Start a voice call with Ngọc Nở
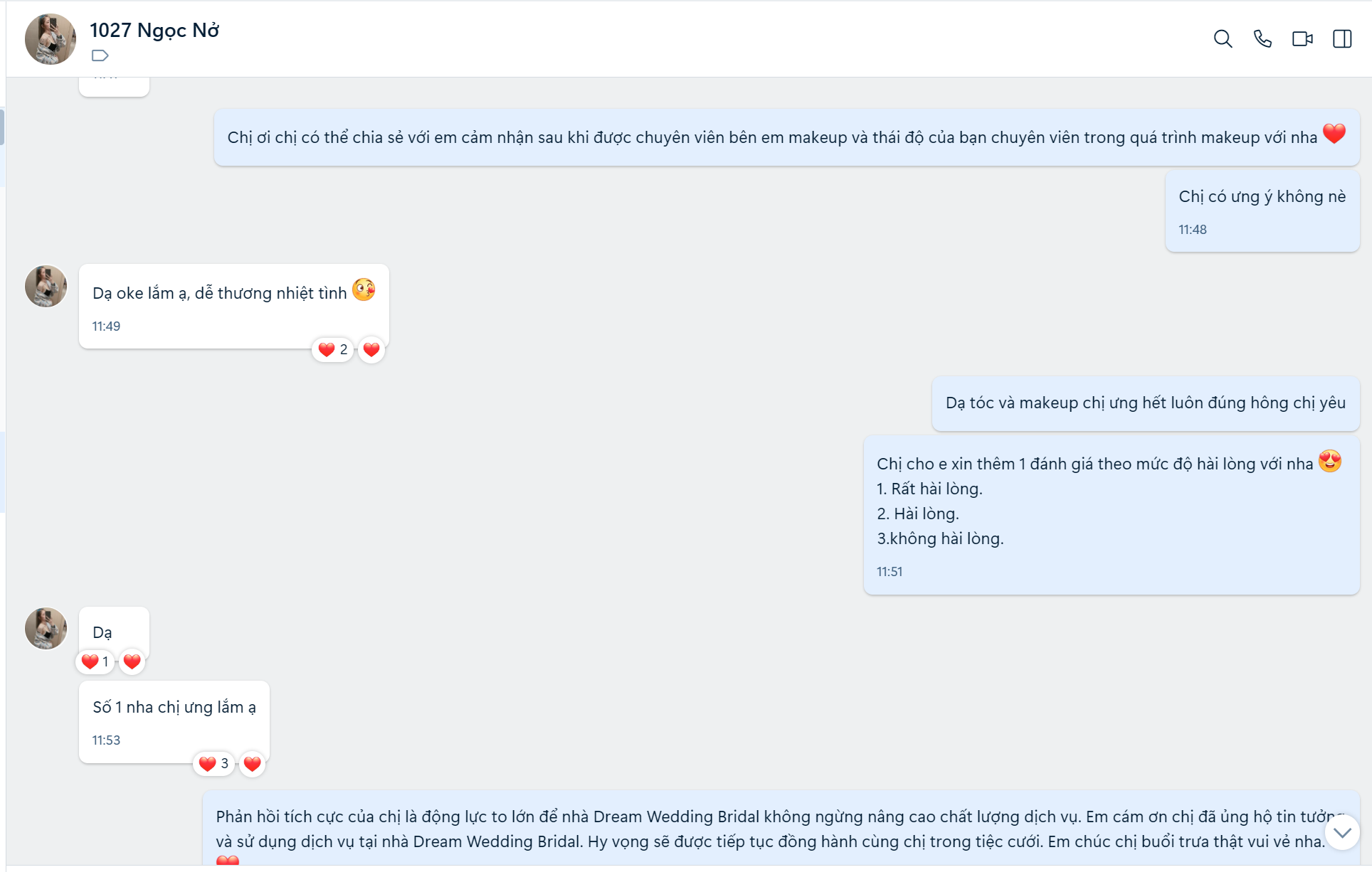The width and height of the screenshot is (1372, 872). click(1262, 38)
